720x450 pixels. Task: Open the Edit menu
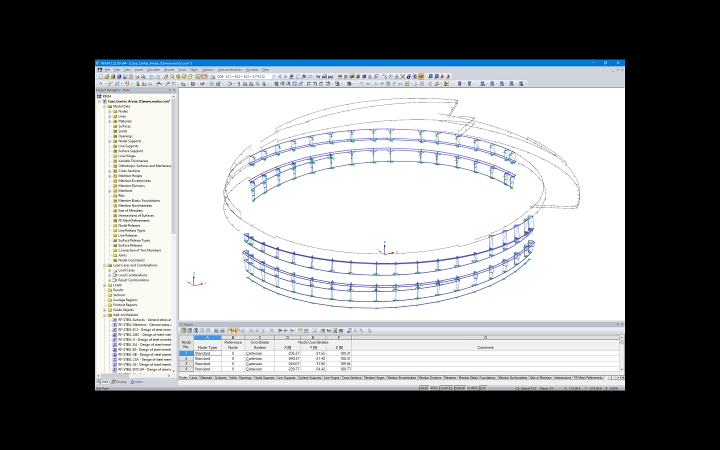(117, 70)
